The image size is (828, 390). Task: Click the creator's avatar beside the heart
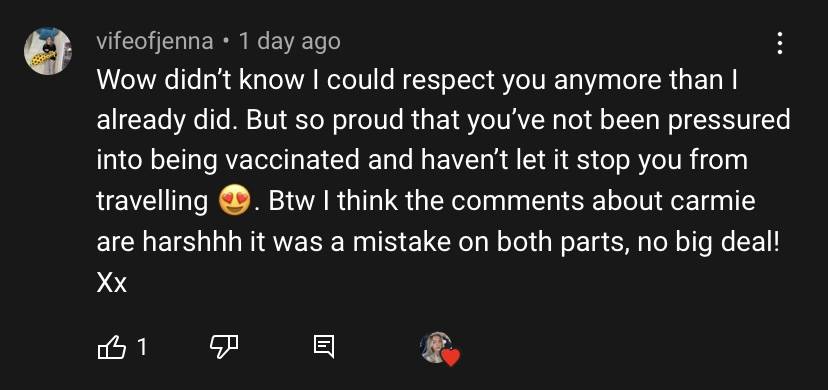point(436,347)
